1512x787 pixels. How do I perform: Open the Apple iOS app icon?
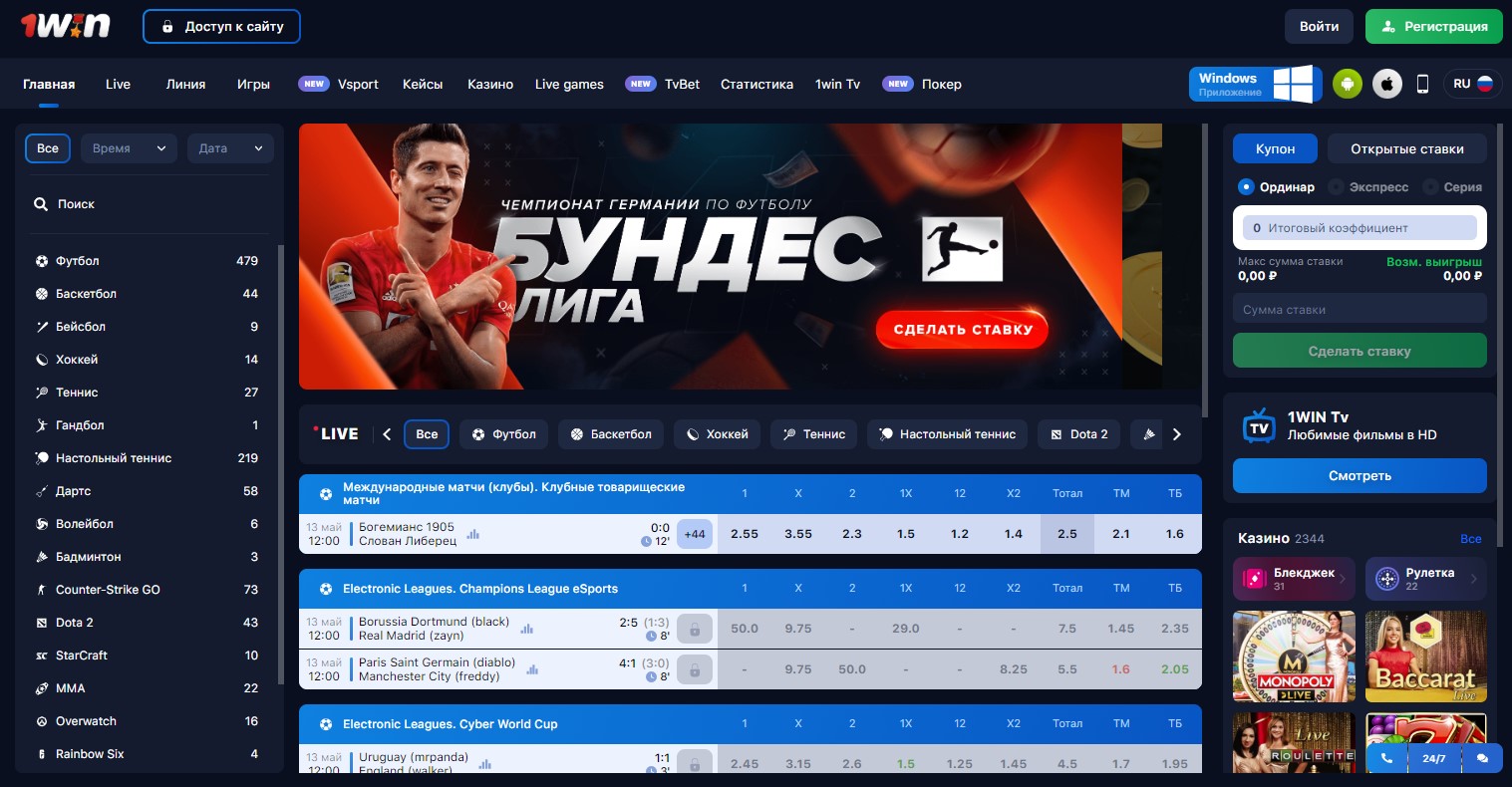(1386, 84)
